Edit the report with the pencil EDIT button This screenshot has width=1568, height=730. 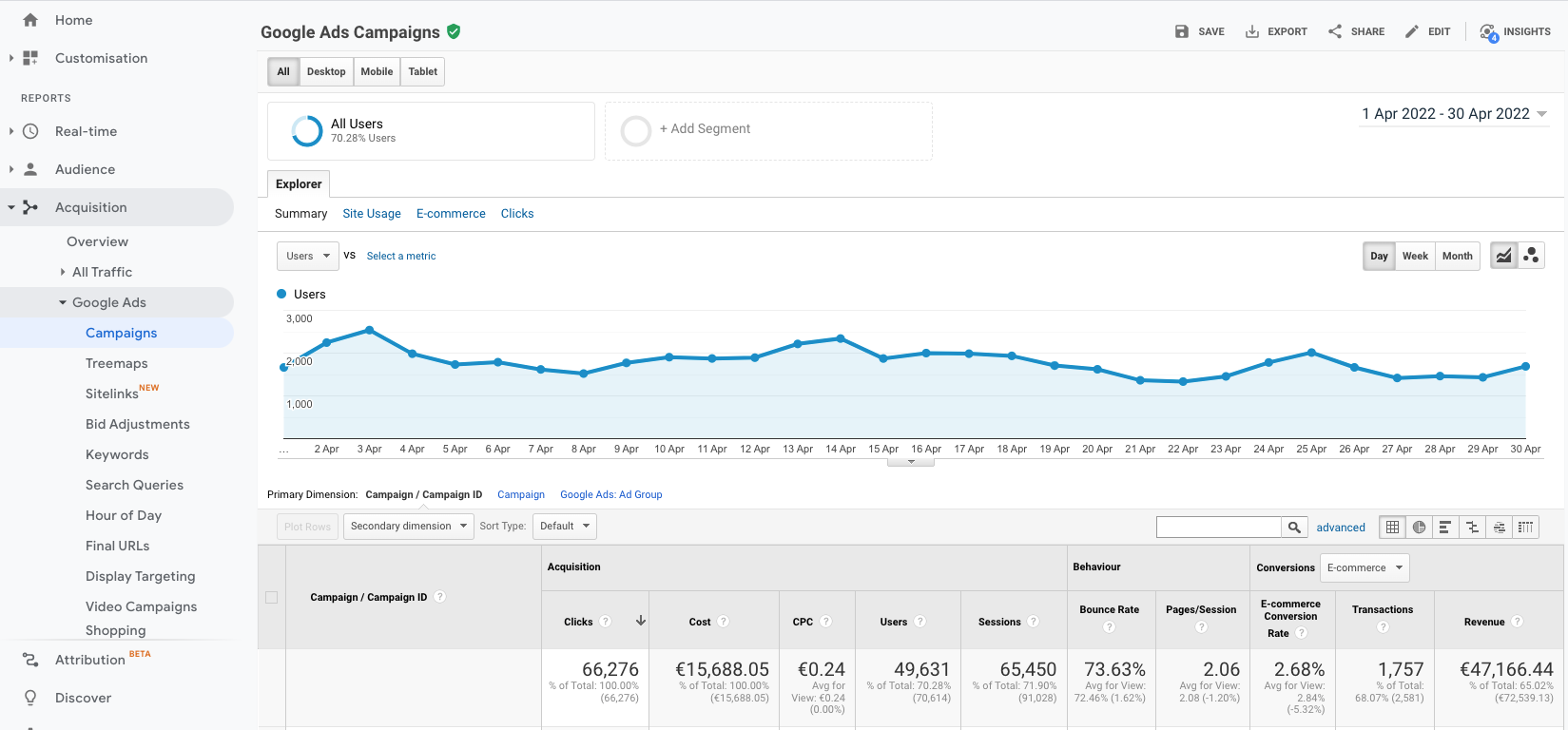click(1427, 31)
